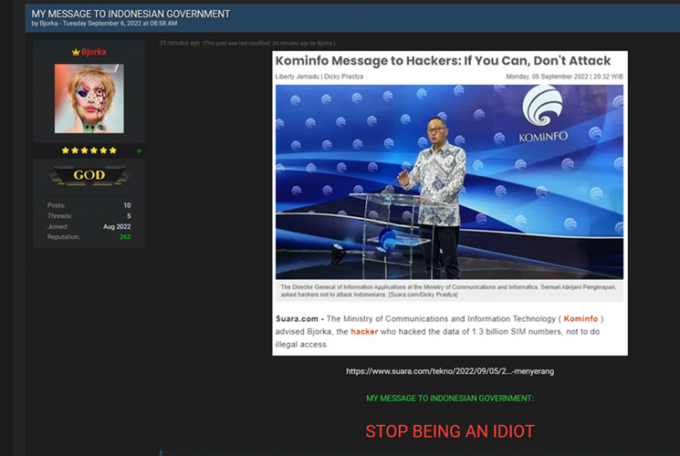
Task: Open Bjorka's avatar picture
Action: [89, 99]
